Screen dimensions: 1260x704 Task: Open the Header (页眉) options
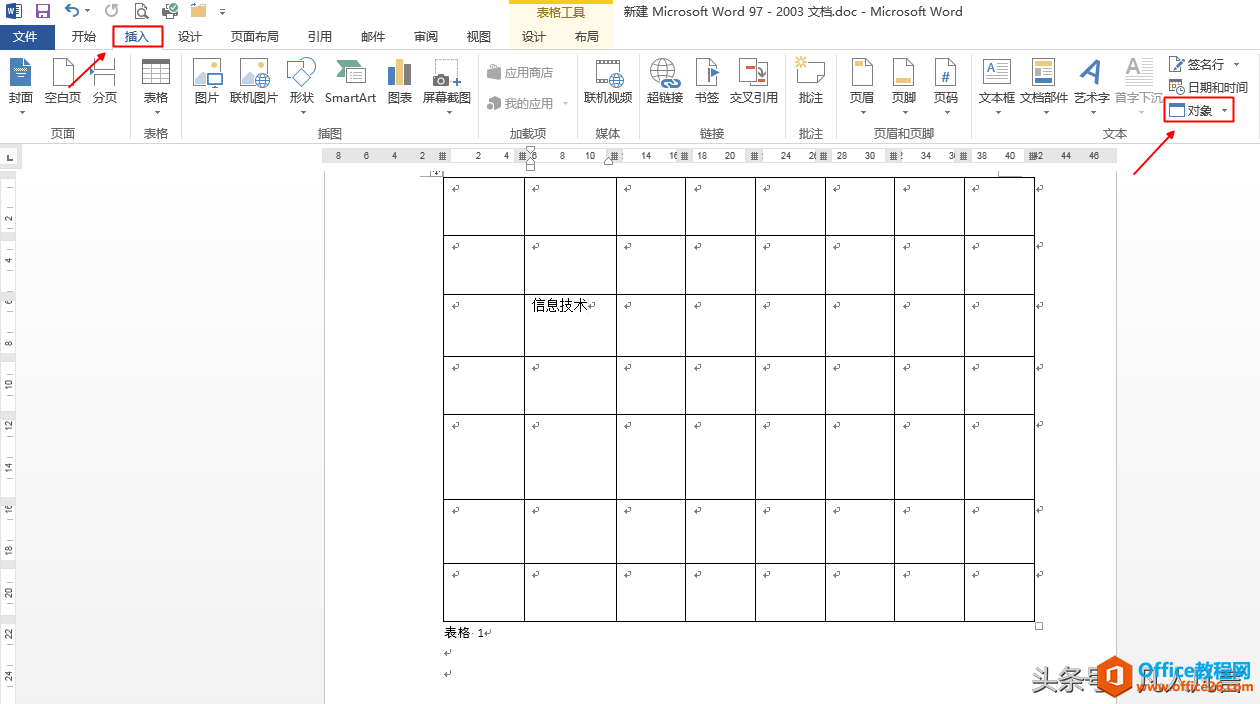click(x=862, y=87)
